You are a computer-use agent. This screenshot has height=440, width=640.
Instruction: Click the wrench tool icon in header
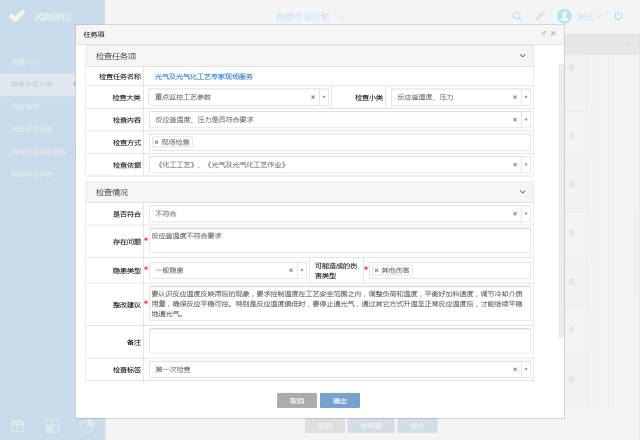pyautogui.click(x=541, y=16)
